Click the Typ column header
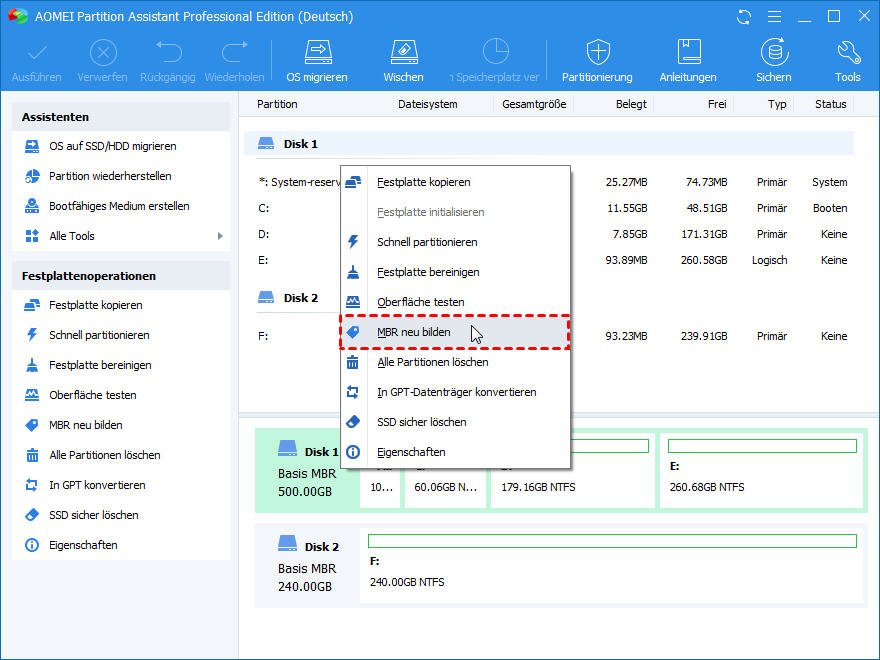The image size is (880, 660). click(777, 104)
